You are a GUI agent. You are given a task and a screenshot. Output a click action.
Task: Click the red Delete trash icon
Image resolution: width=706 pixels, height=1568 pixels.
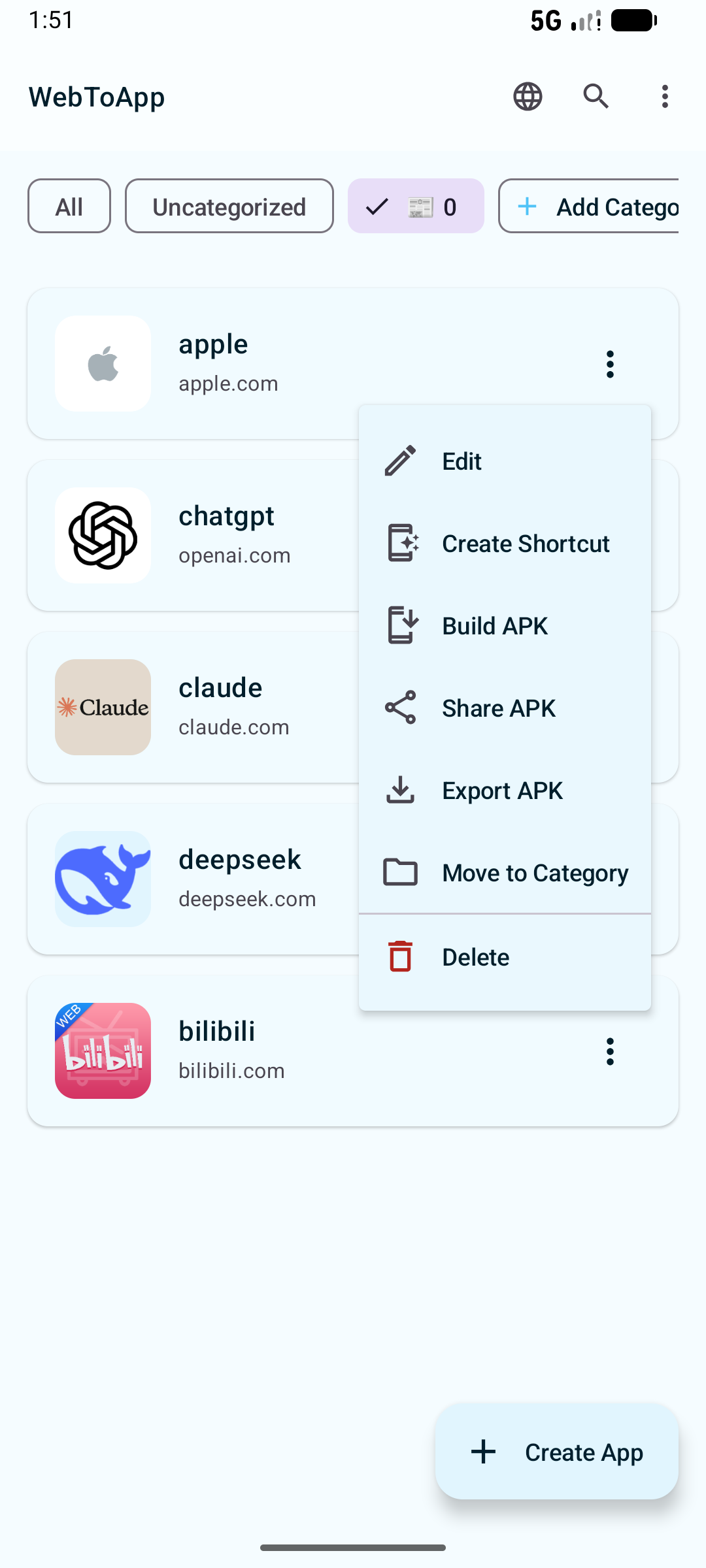point(401,956)
